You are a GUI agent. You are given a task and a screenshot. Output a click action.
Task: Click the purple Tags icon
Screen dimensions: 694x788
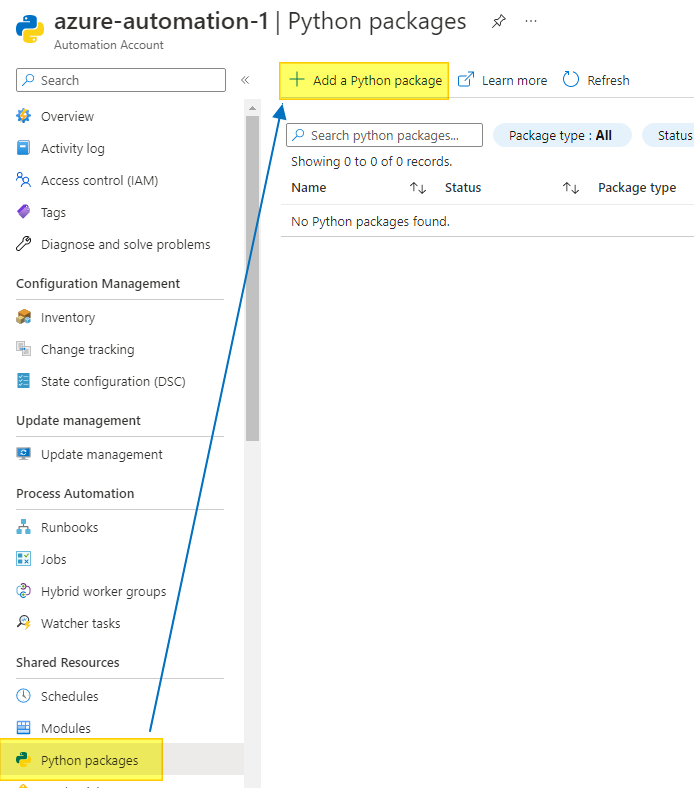tap(23, 212)
